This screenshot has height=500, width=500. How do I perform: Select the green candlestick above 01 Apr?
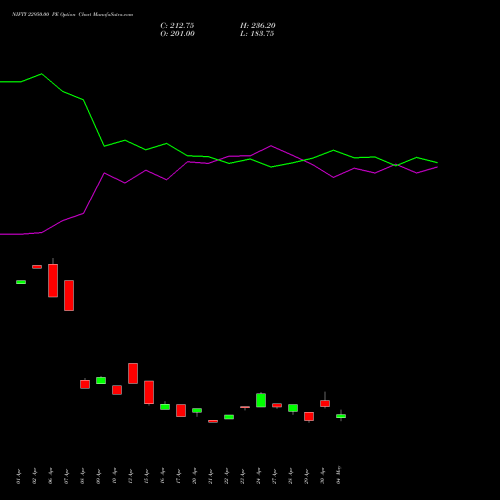pos(21,282)
